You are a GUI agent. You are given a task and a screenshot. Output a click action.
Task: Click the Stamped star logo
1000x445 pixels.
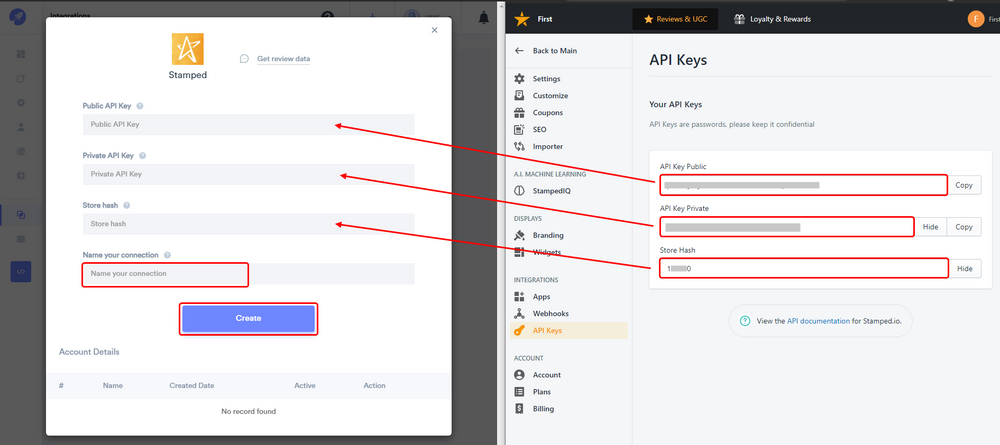pos(188,49)
